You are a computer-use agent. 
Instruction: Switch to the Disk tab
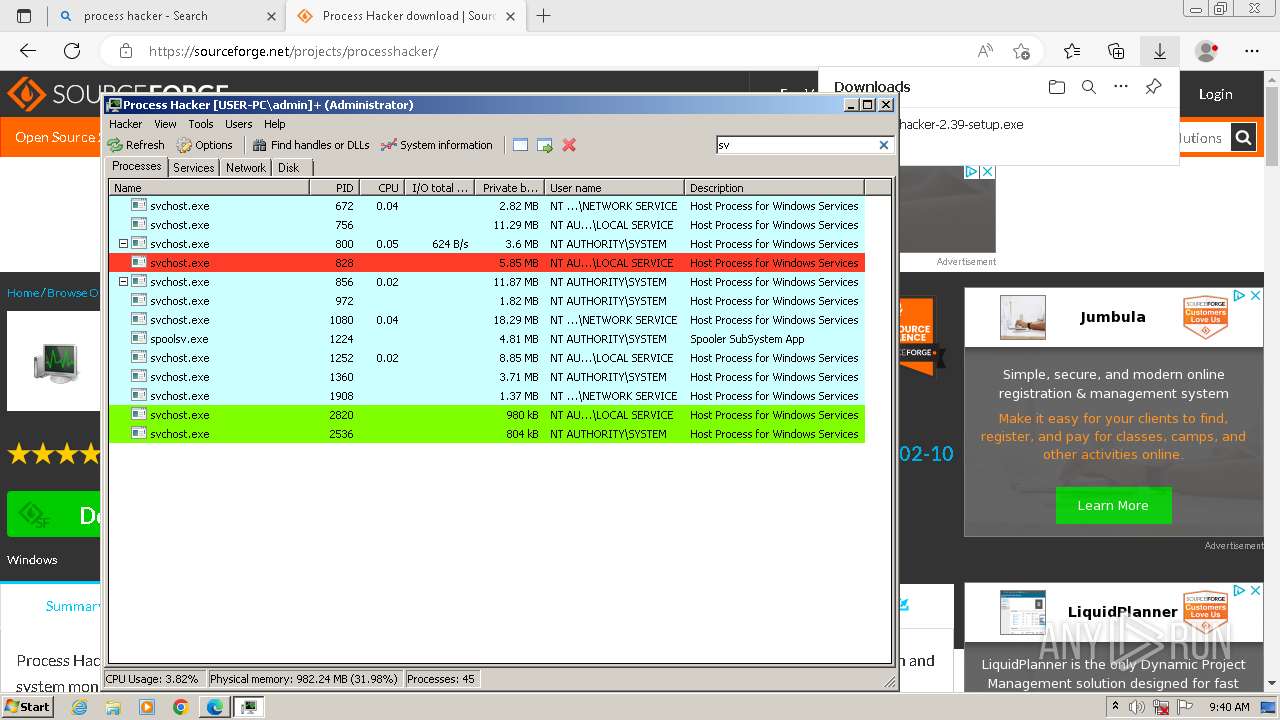pos(289,168)
